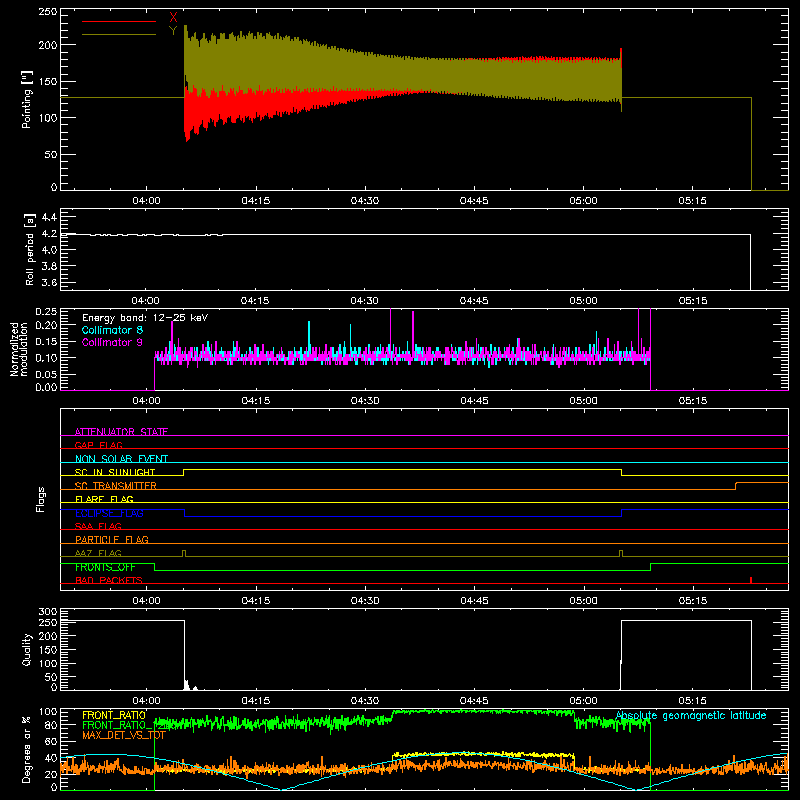Click the first A4Z_FLAG pulse near 04:05
The image size is (800, 800).
pos(184,554)
